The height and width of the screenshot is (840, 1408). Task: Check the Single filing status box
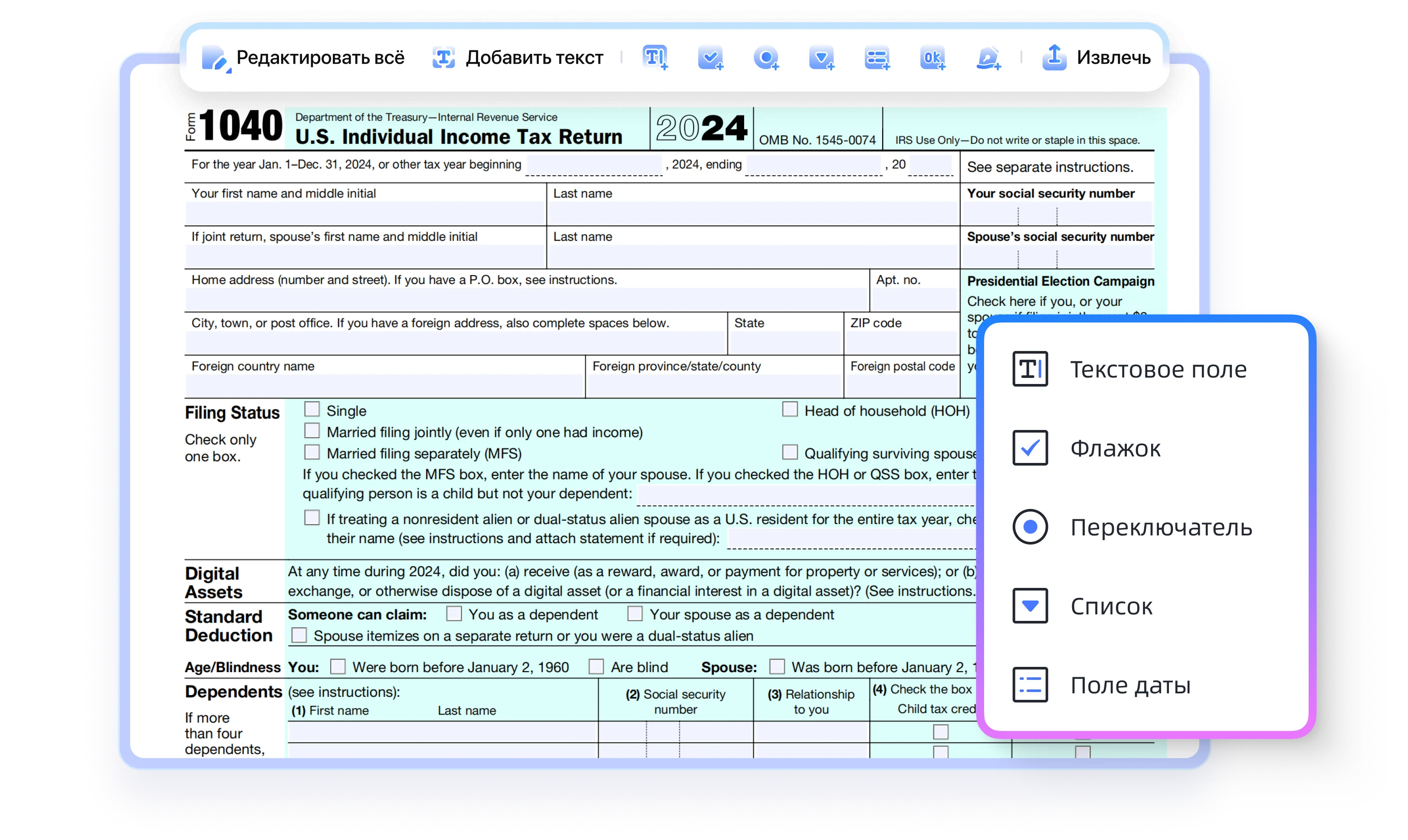pyautogui.click(x=312, y=409)
